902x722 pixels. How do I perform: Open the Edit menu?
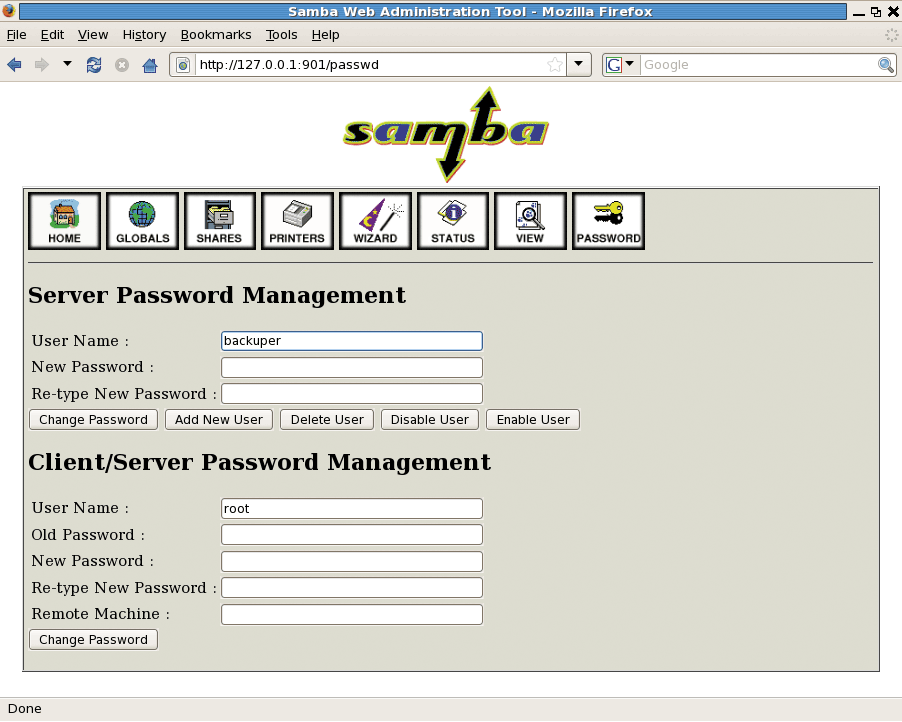(52, 35)
